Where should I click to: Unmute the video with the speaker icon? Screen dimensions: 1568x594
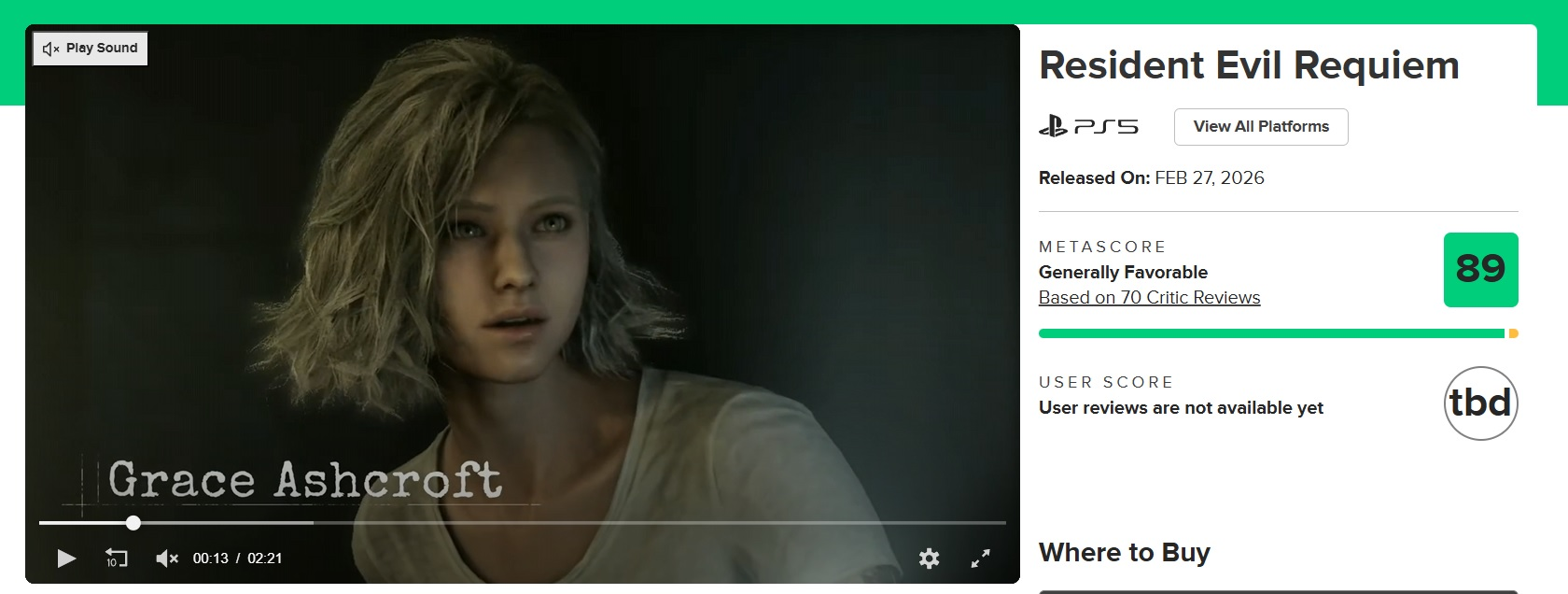pyautogui.click(x=167, y=559)
